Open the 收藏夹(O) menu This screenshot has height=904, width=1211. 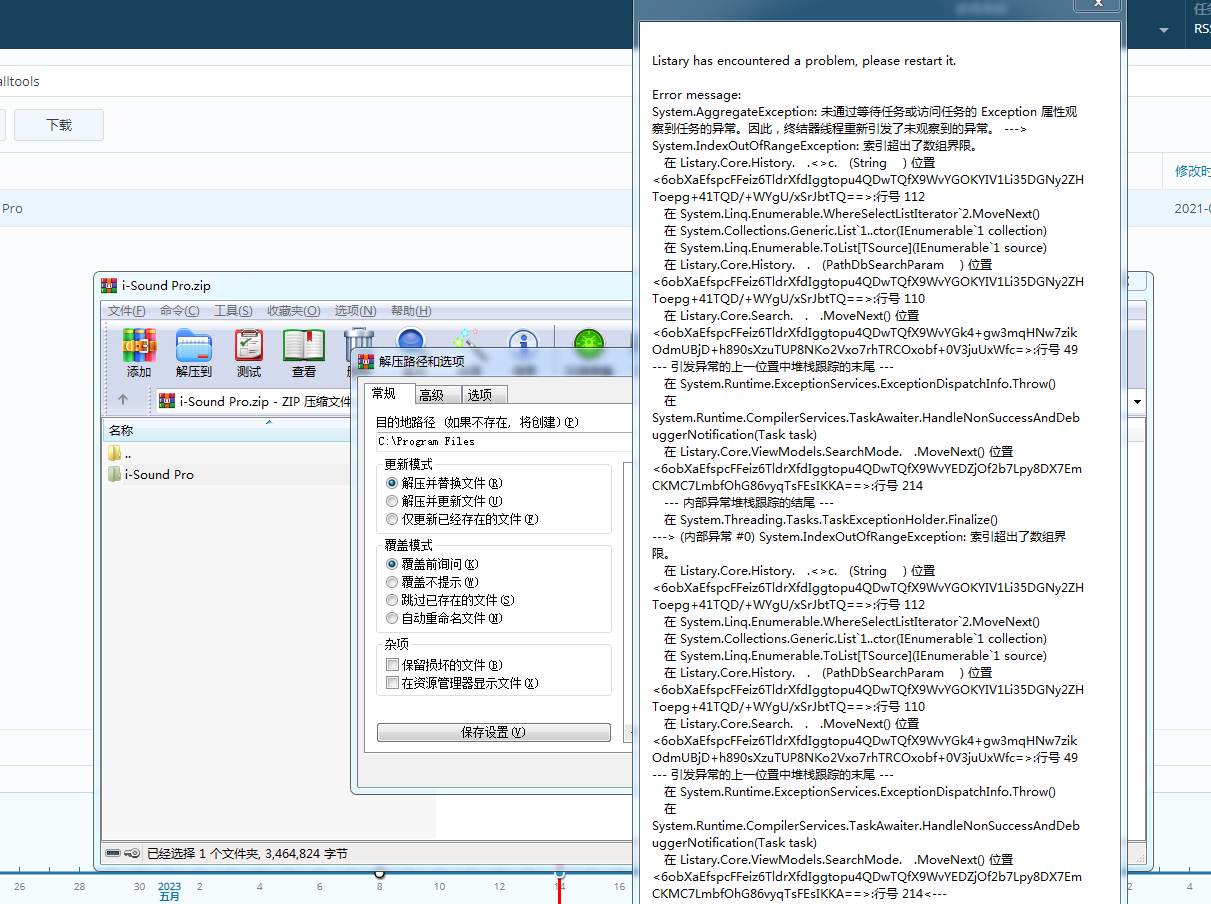pos(294,311)
